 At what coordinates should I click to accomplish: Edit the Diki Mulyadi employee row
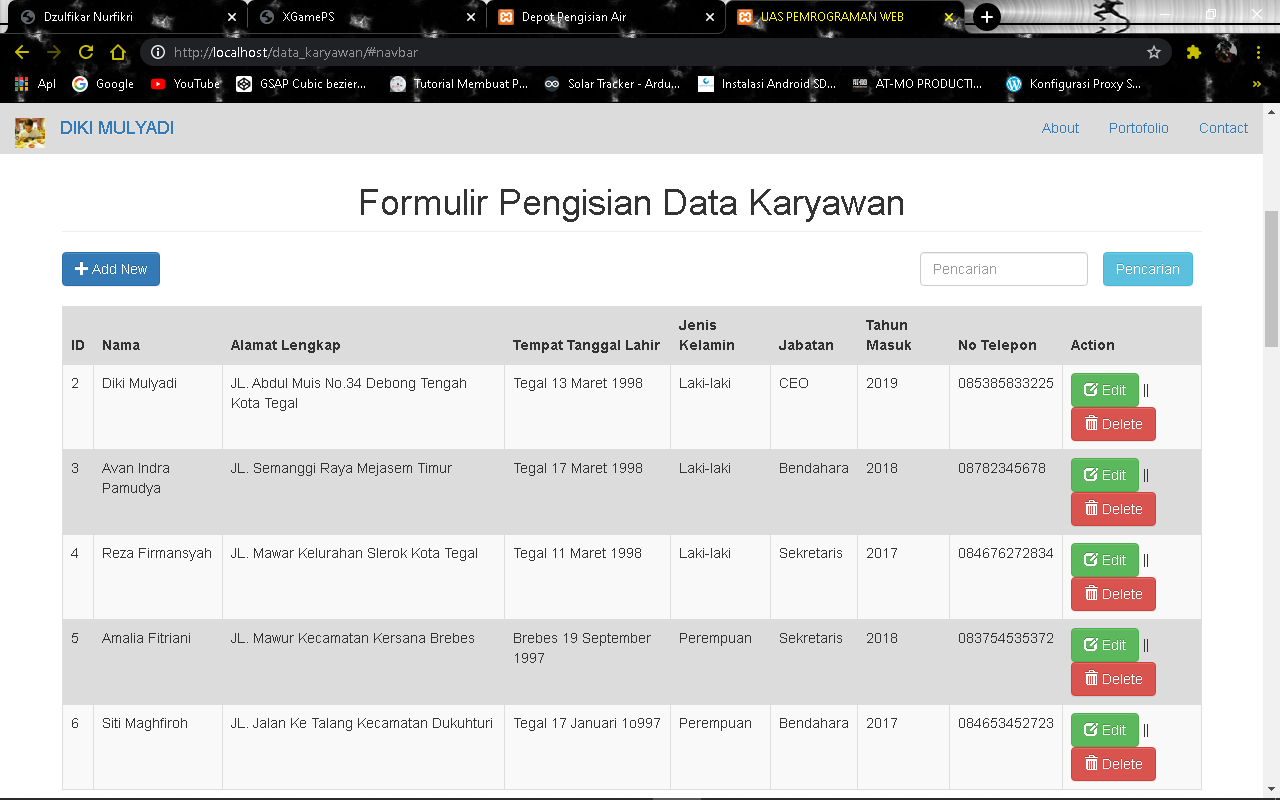pyautogui.click(x=1104, y=390)
